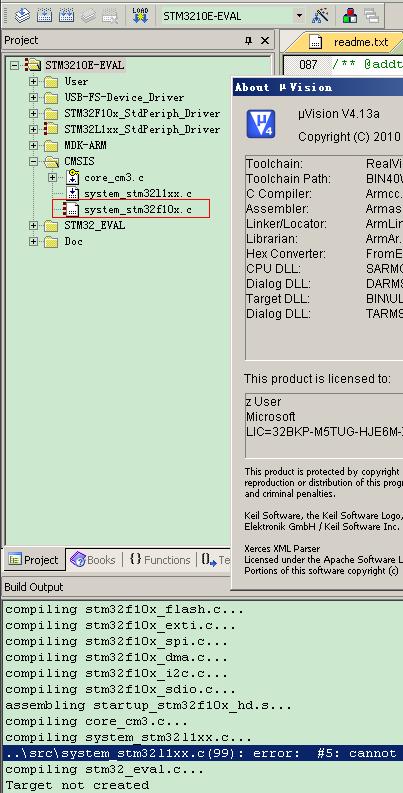Select system_stm32l1xx.c file
Screen dimensions: 403x793
[x=138, y=194]
